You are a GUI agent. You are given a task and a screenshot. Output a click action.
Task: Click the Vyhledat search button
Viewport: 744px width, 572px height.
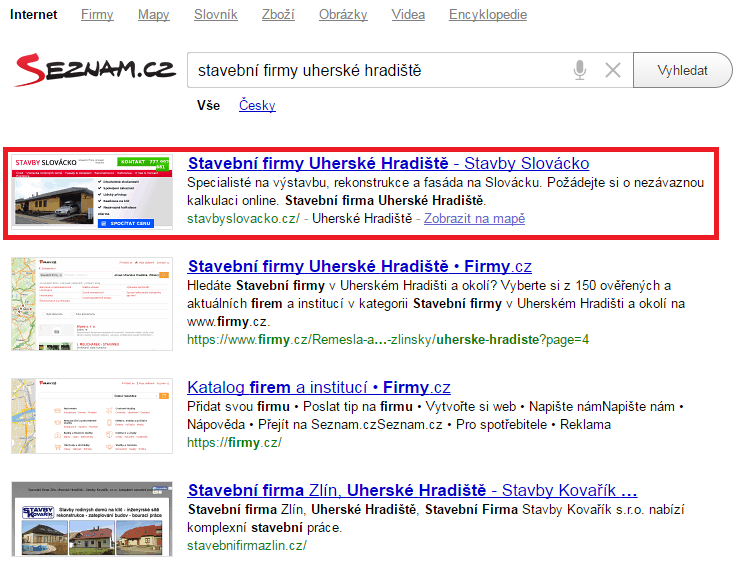[682, 70]
